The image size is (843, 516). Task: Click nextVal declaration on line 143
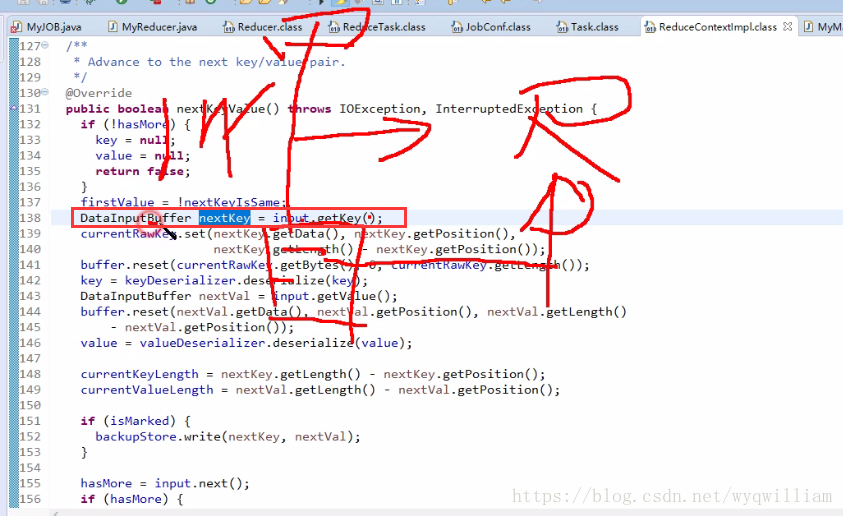point(225,296)
